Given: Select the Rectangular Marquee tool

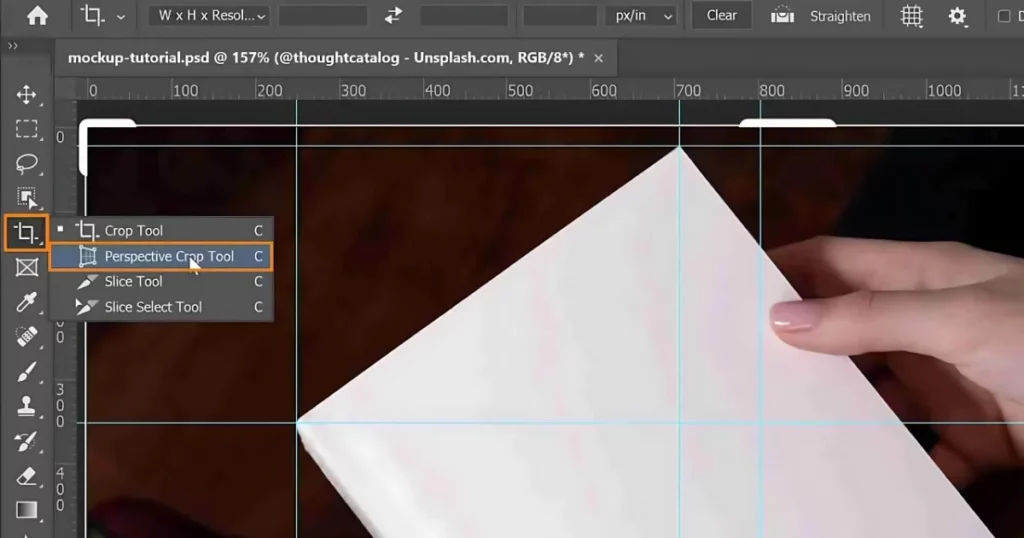Looking at the screenshot, I should coord(26,129).
